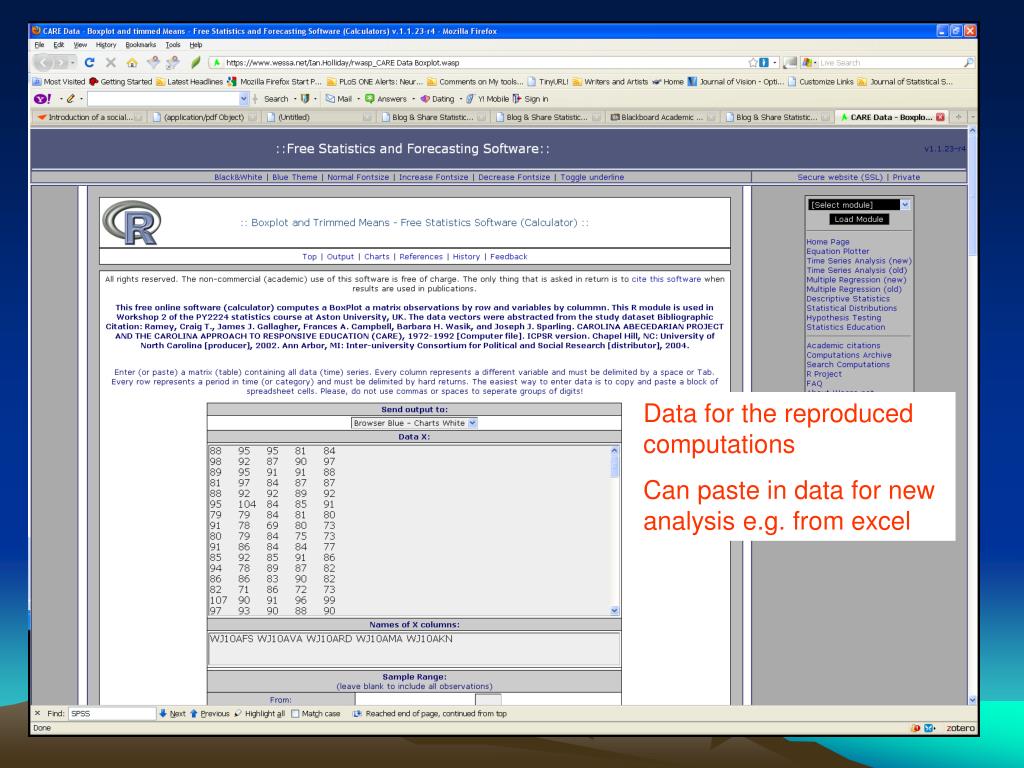The image size is (1024, 768).
Task: Open the Hypothesis Testing link
Action: pos(843,317)
